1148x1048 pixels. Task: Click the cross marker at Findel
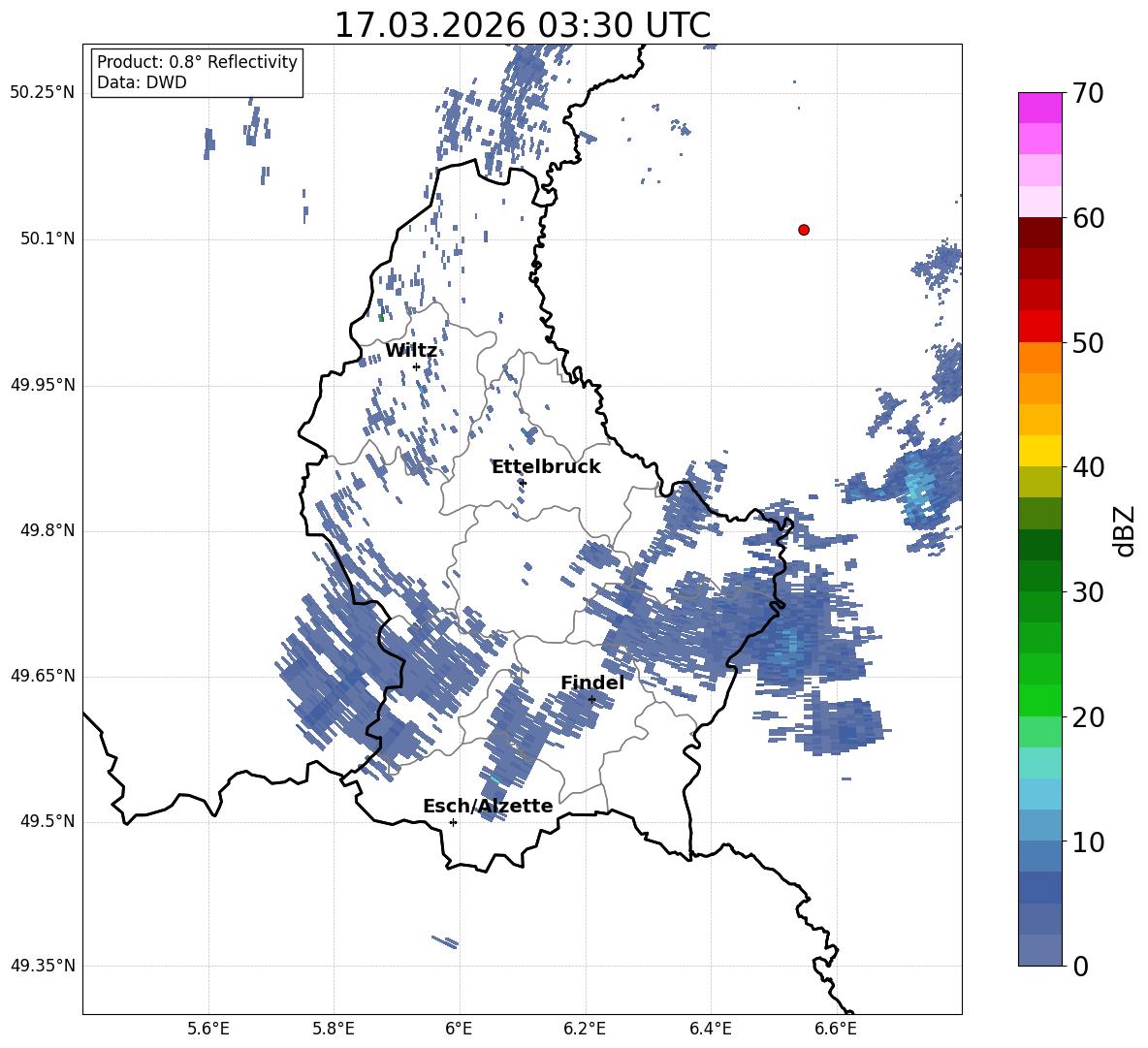click(591, 699)
